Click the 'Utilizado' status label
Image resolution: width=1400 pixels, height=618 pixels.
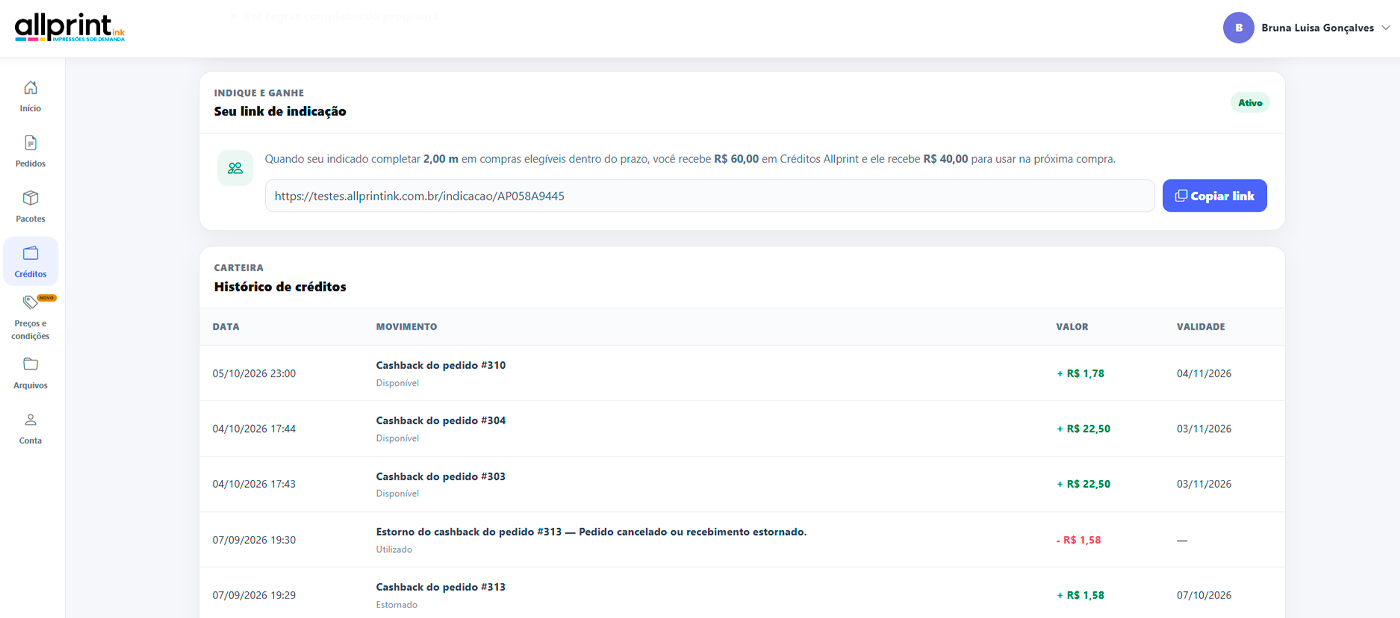click(394, 549)
